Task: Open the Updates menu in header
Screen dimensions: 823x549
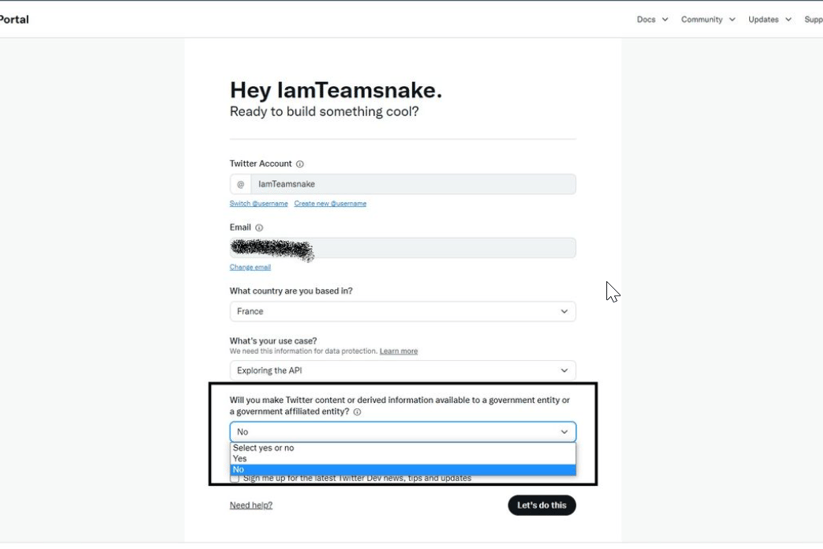Action: coord(769,19)
